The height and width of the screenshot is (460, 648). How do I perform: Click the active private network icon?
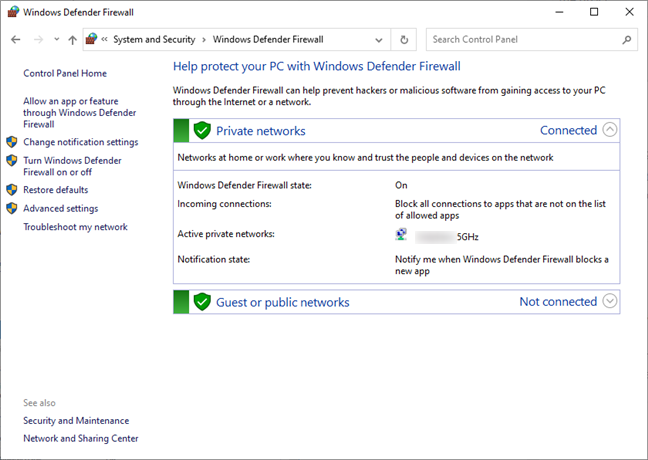(x=401, y=234)
